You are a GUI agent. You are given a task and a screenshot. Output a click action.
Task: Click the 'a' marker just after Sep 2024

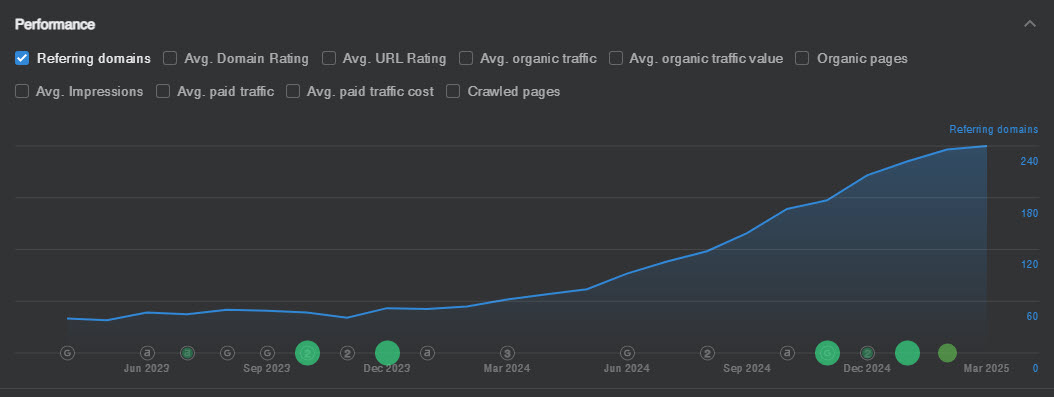(787, 353)
